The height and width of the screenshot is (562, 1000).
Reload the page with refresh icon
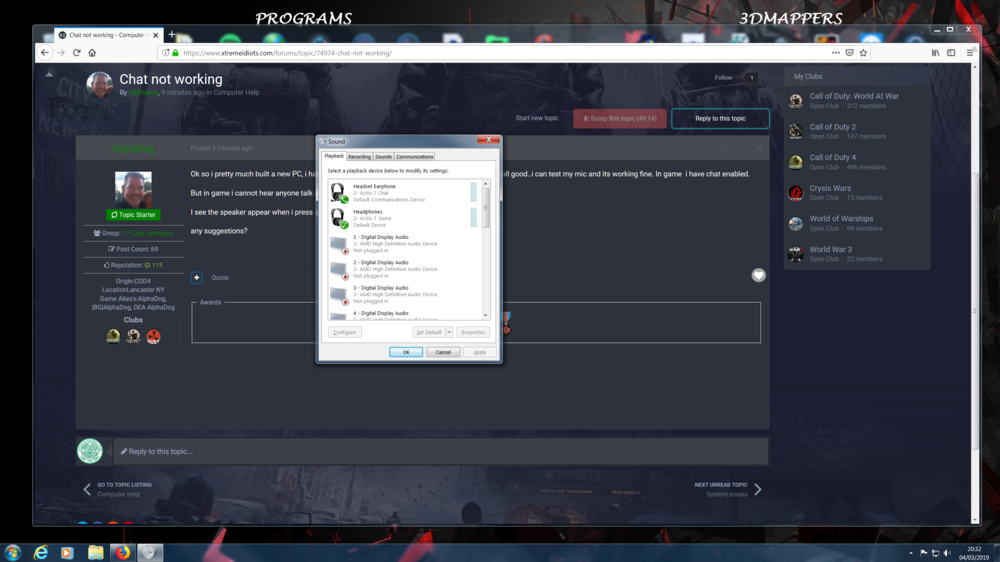76,53
